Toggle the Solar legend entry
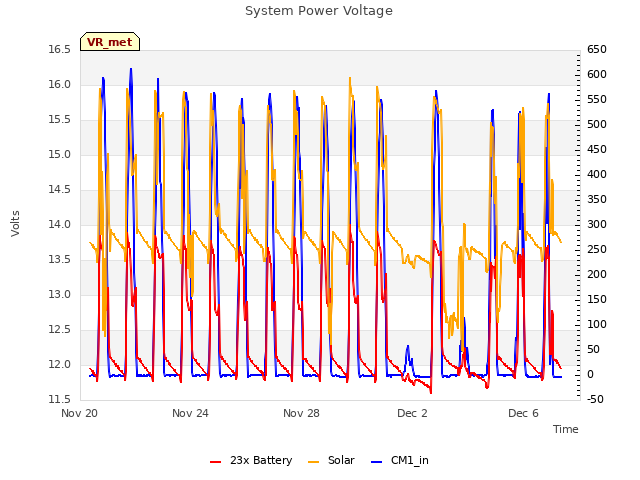This screenshot has height=480, width=640. click(331, 460)
